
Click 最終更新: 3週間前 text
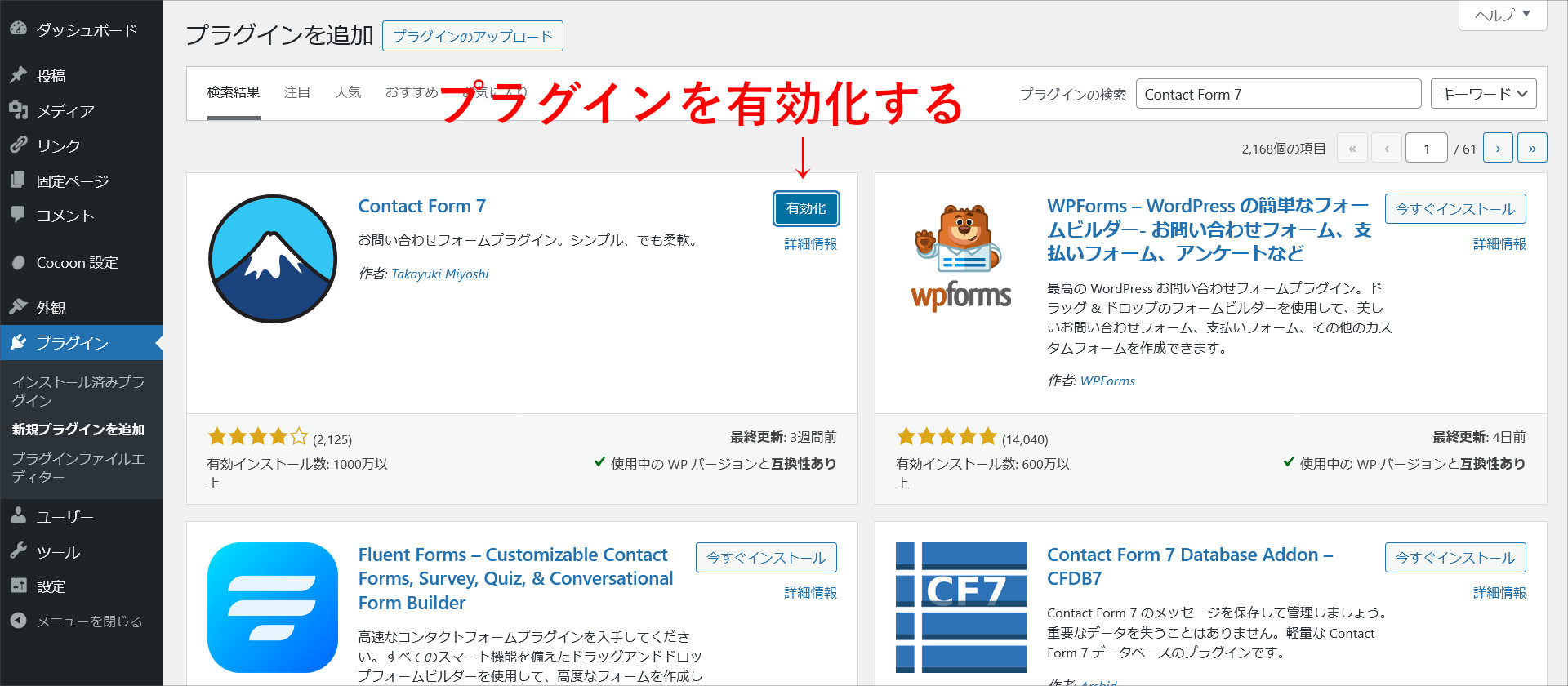(783, 437)
